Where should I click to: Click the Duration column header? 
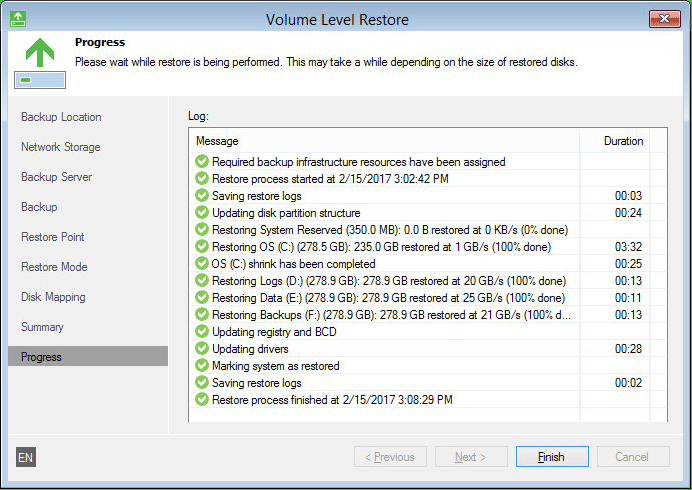(614, 141)
